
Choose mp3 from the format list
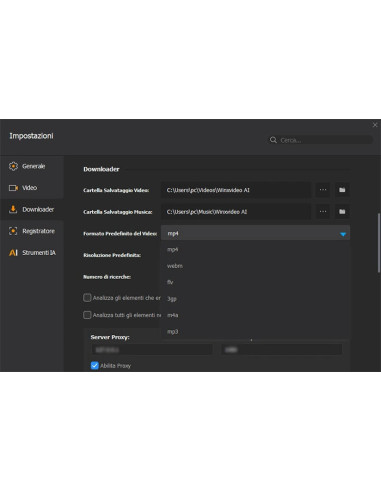tap(255, 331)
